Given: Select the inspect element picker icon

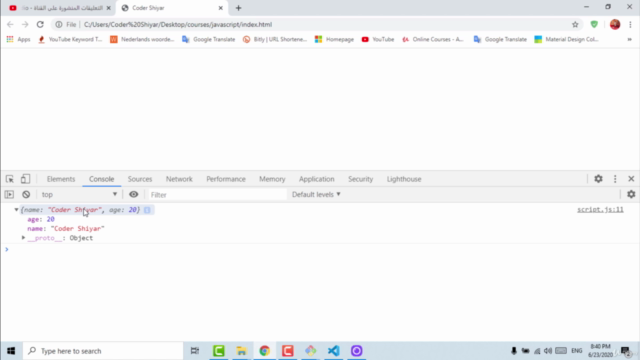Looking at the screenshot, I should (10, 179).
